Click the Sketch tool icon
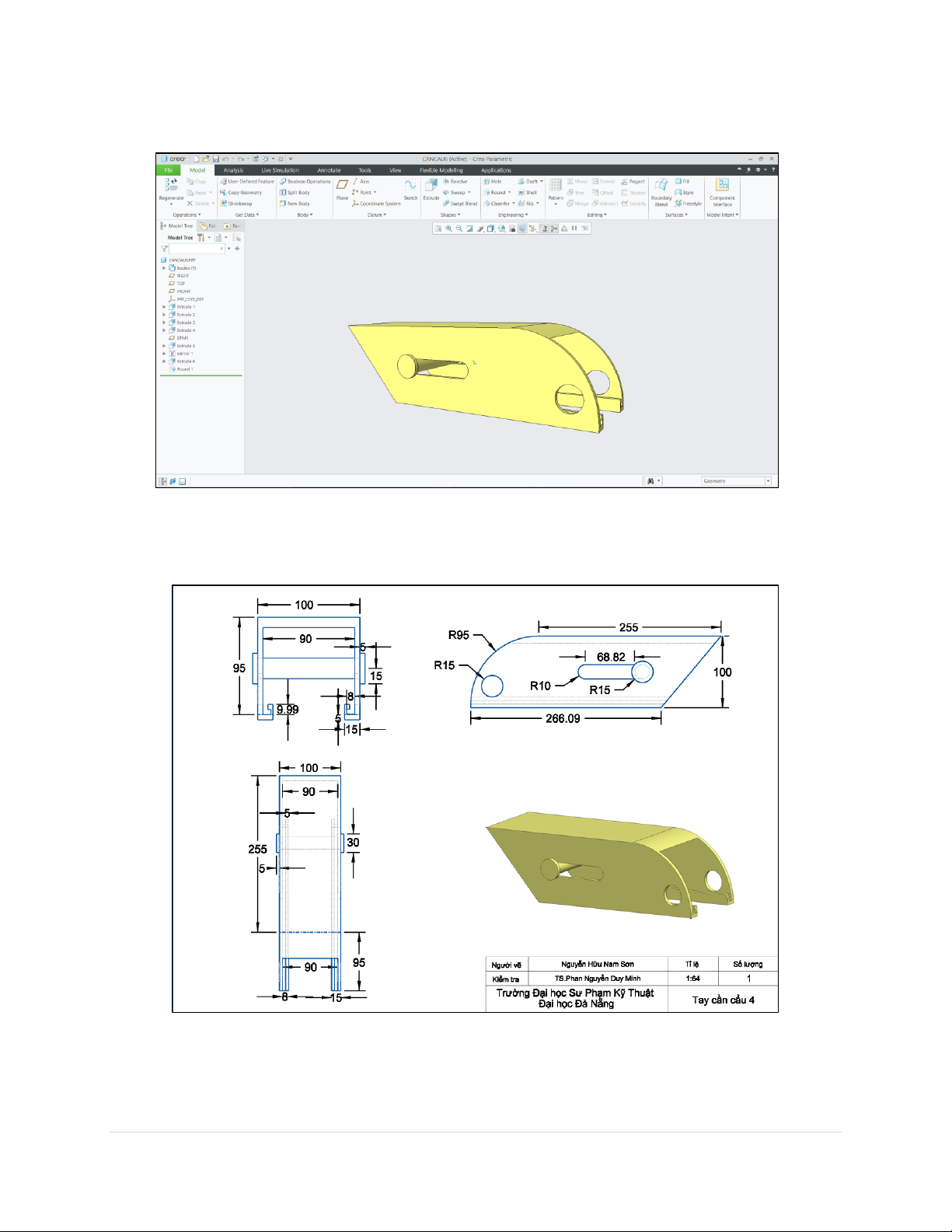The image size is (952, 1232). pos(410,187)
